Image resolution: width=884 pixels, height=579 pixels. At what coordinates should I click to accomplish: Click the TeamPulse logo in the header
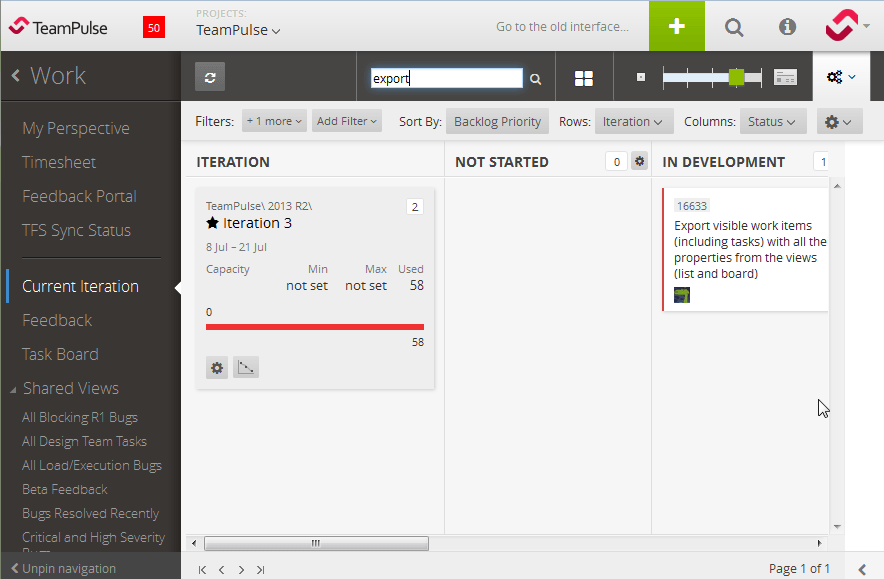click(x=58, y=27)
